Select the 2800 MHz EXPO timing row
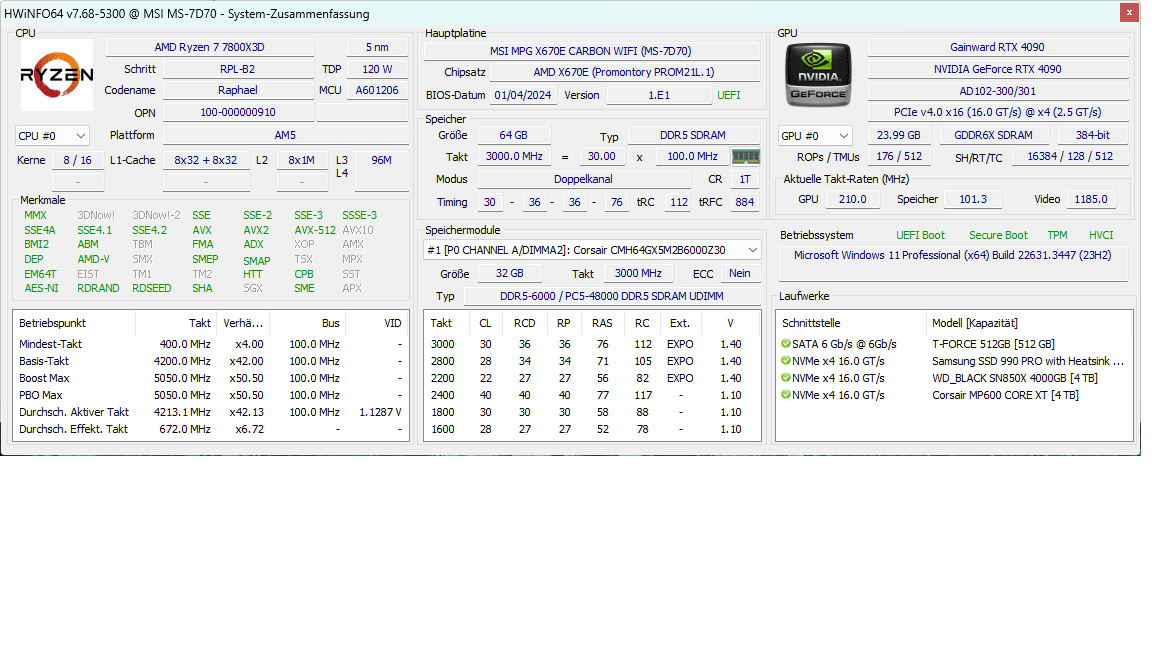Image resolution: width=1152 pixels, height=648 pixels. point(592,361)
